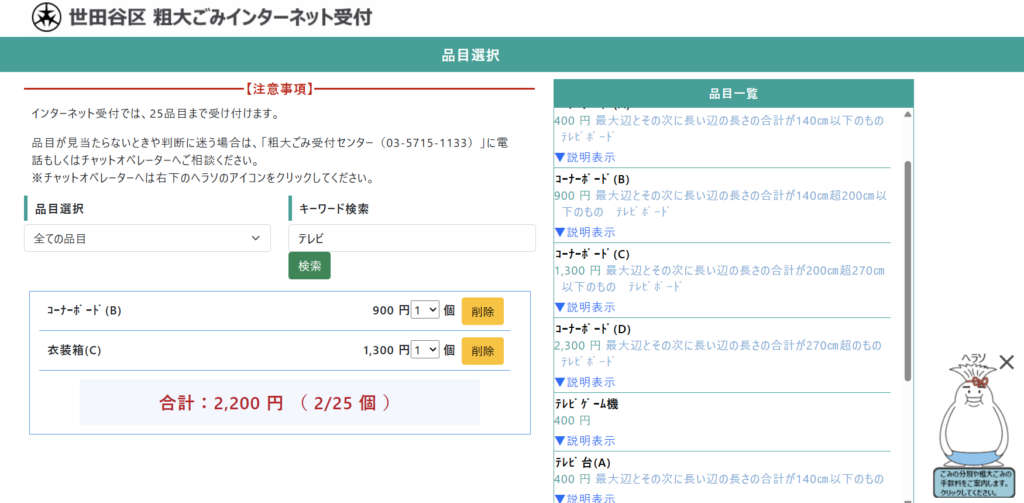The width and height of the screenshot is (1024, 503).
Task: Open quantity dropdown for 衣装箱(C)
Action: (425, 350)
